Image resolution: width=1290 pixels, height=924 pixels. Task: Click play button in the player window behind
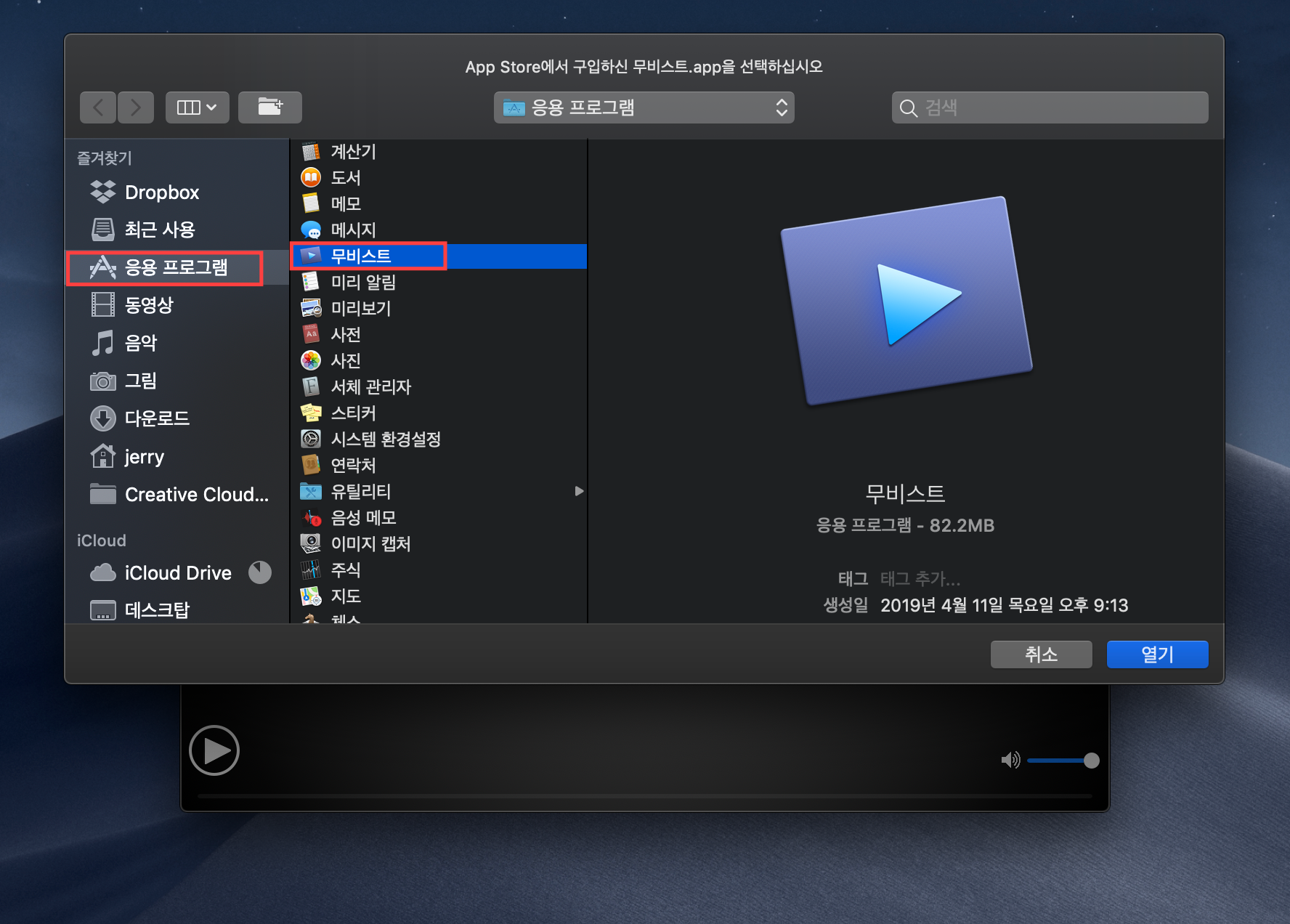click(x=214, y=750)
